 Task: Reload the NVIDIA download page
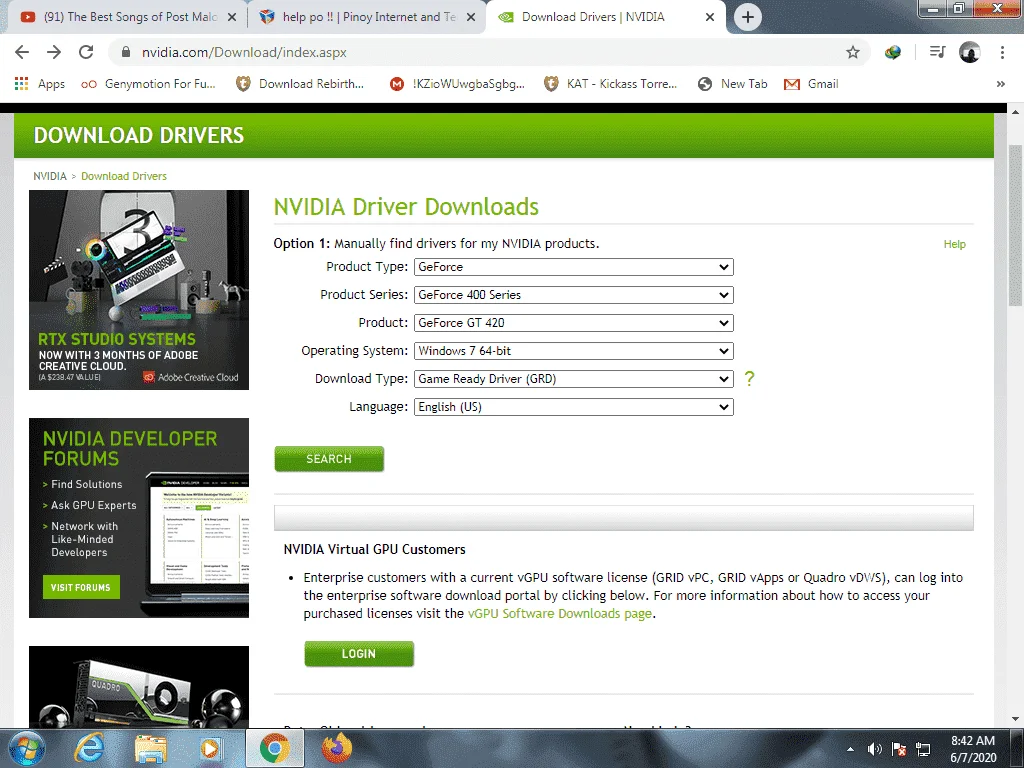coord(86,52)
